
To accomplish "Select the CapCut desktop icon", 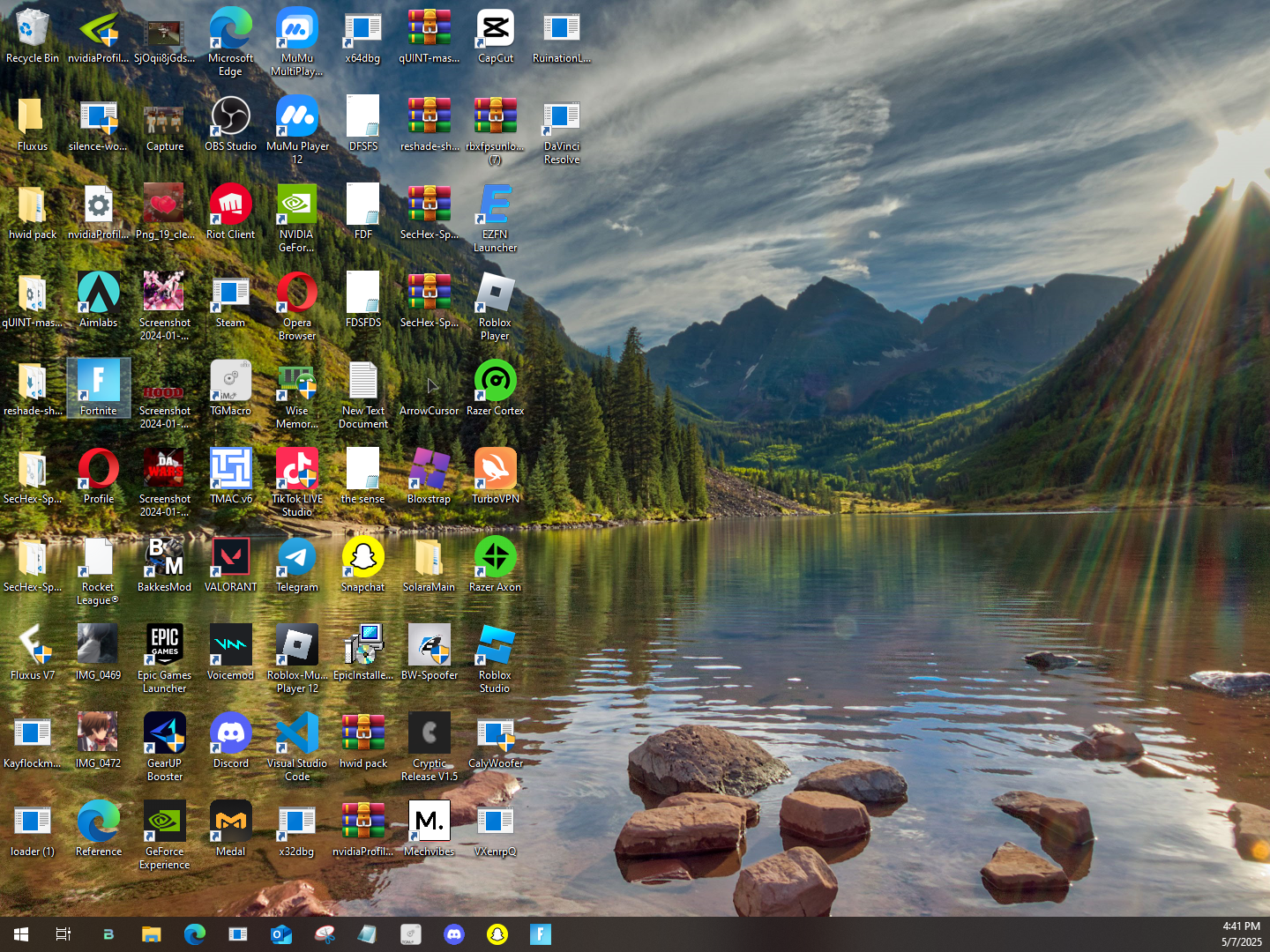I will [x=496, y=37].
